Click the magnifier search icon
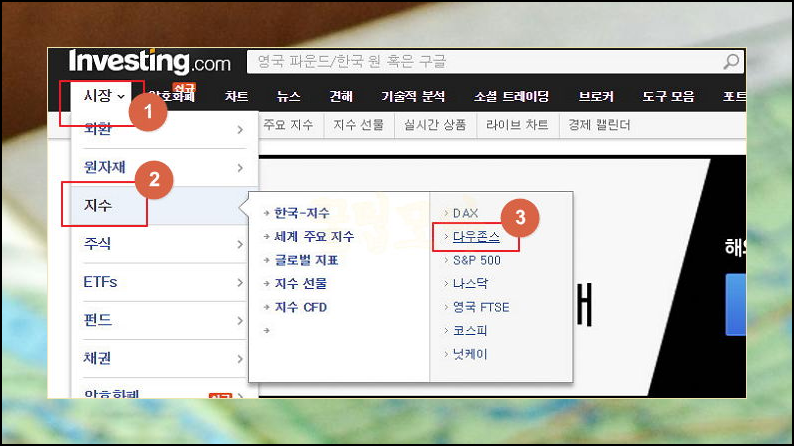 pos(731,62)
